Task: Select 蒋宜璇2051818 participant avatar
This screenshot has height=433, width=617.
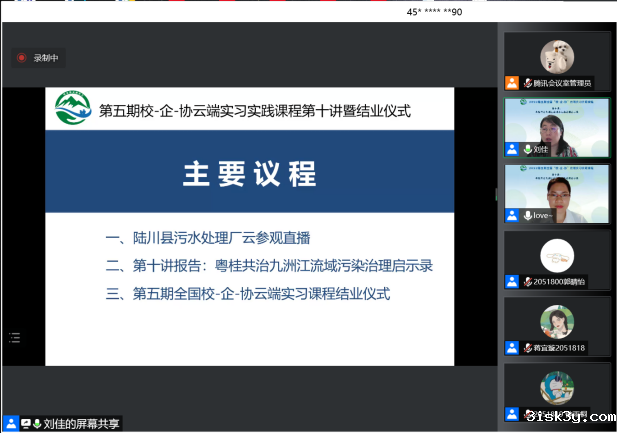Action: [557, 321]
